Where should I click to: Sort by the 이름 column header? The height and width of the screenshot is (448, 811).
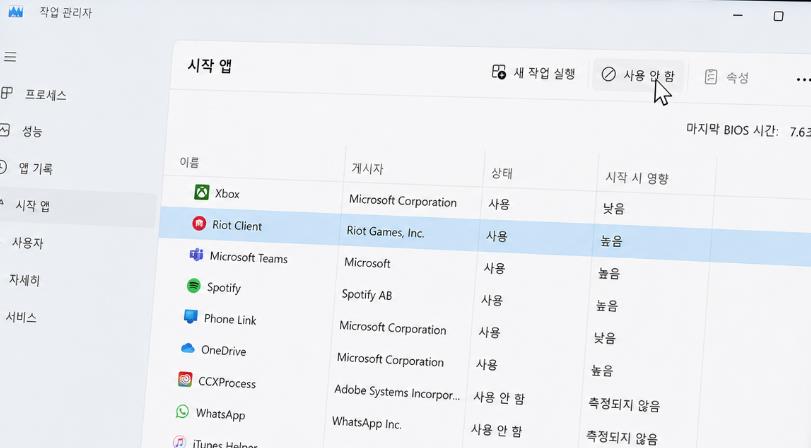pos(189,162)
